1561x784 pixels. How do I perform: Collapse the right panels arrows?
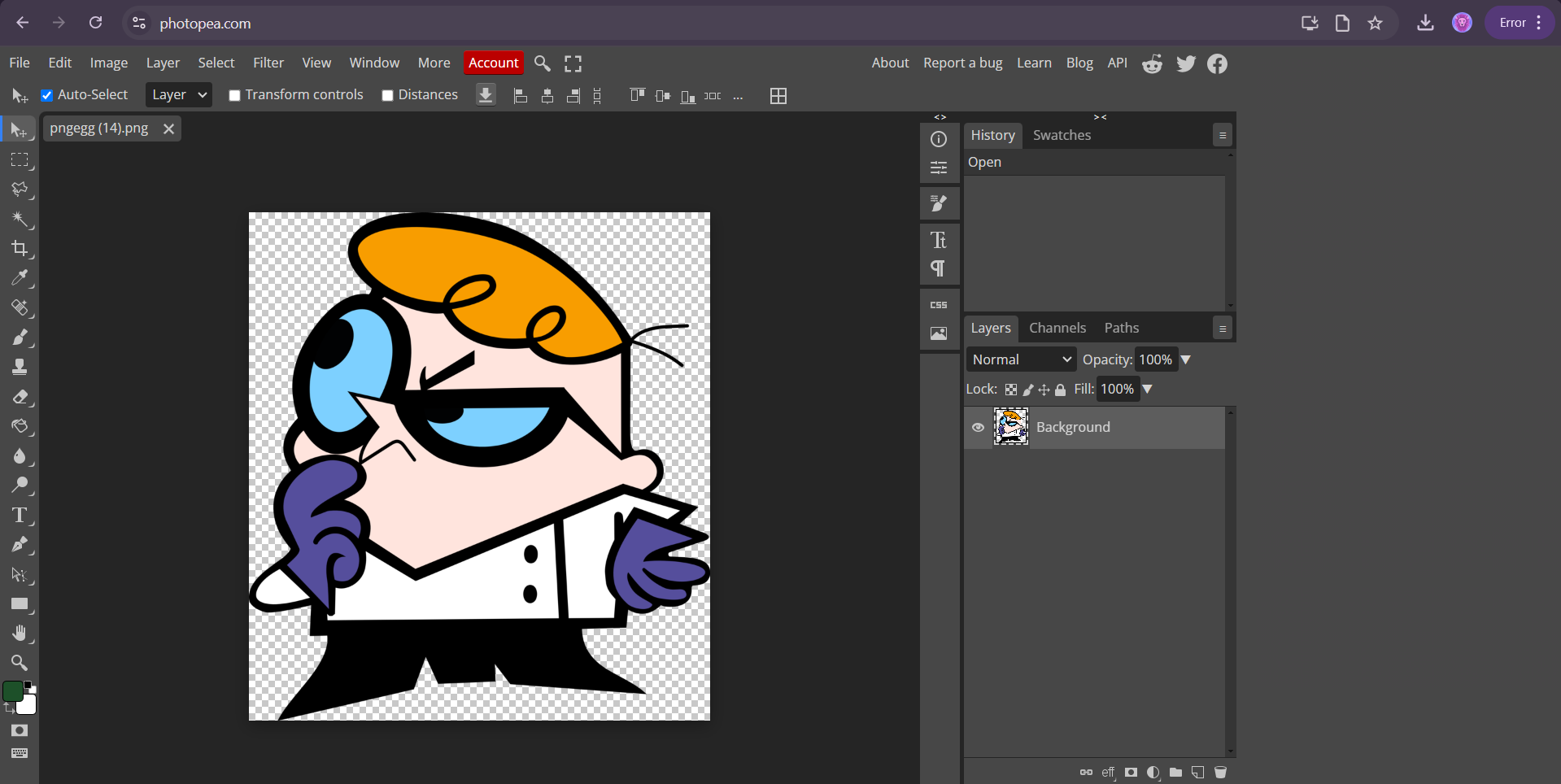tap(1100, 117)
